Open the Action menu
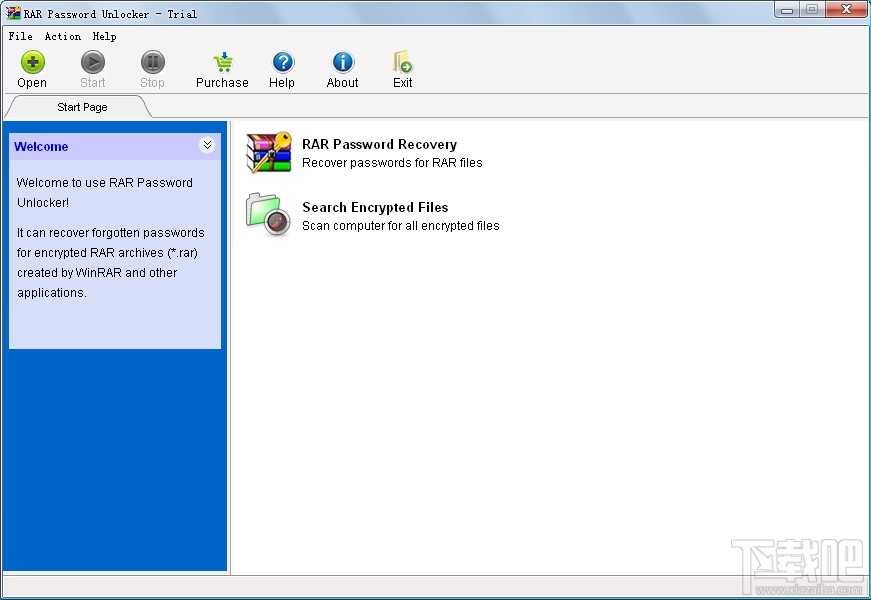 (62, 36)
